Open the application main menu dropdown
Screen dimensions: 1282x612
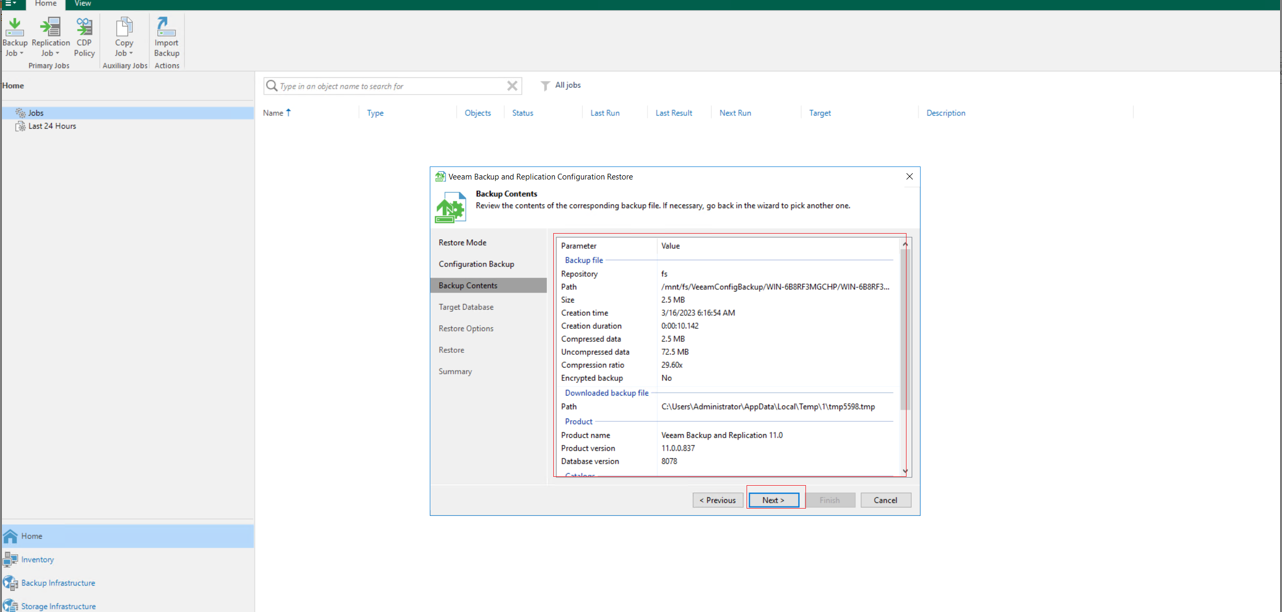[11, 4]
